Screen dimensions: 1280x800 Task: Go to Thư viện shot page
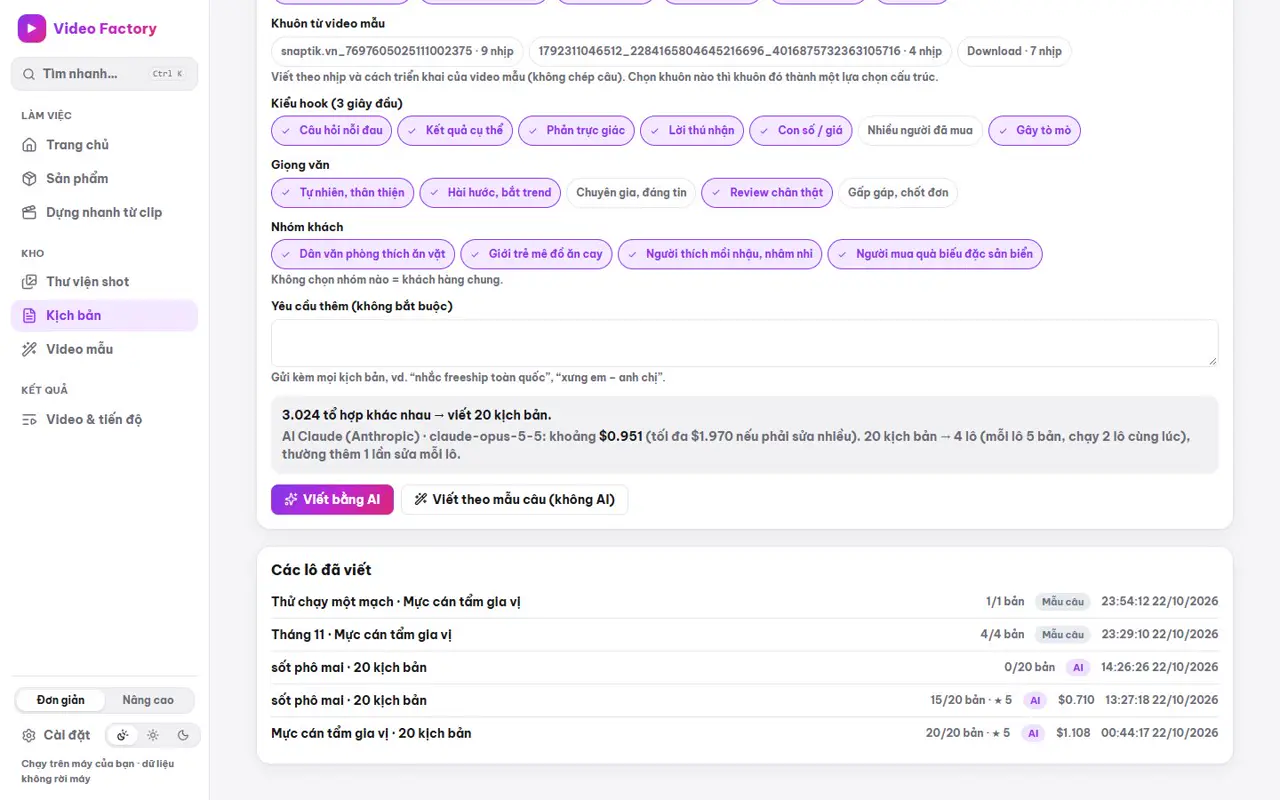pos(104,282)
